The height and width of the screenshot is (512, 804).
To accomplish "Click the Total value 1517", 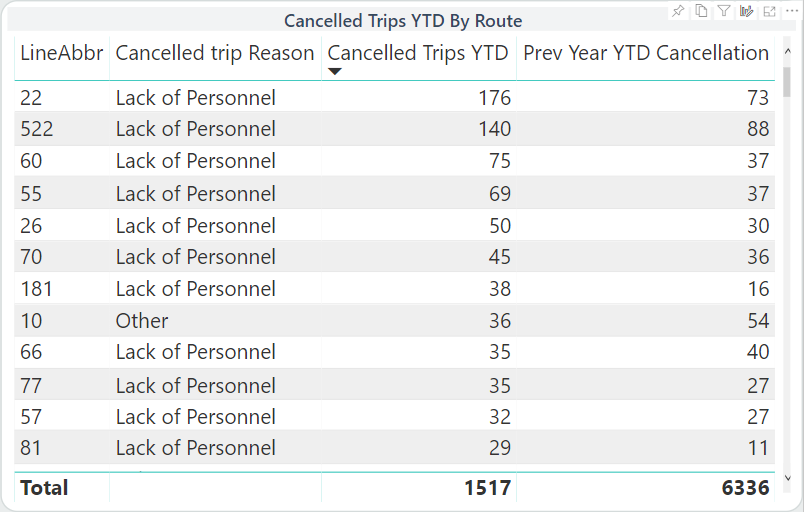I will (x=487, y=488).
